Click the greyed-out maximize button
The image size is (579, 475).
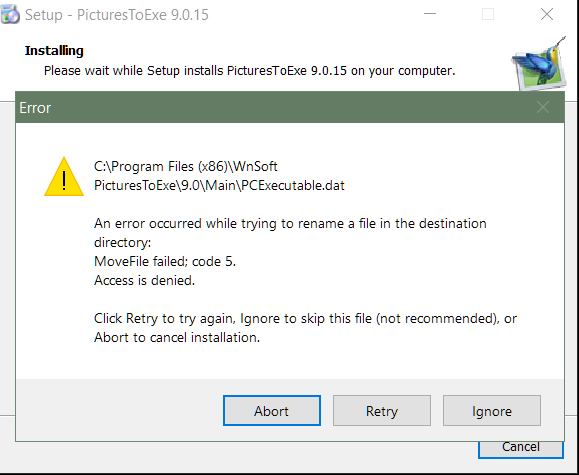click(x=488, y=14)
